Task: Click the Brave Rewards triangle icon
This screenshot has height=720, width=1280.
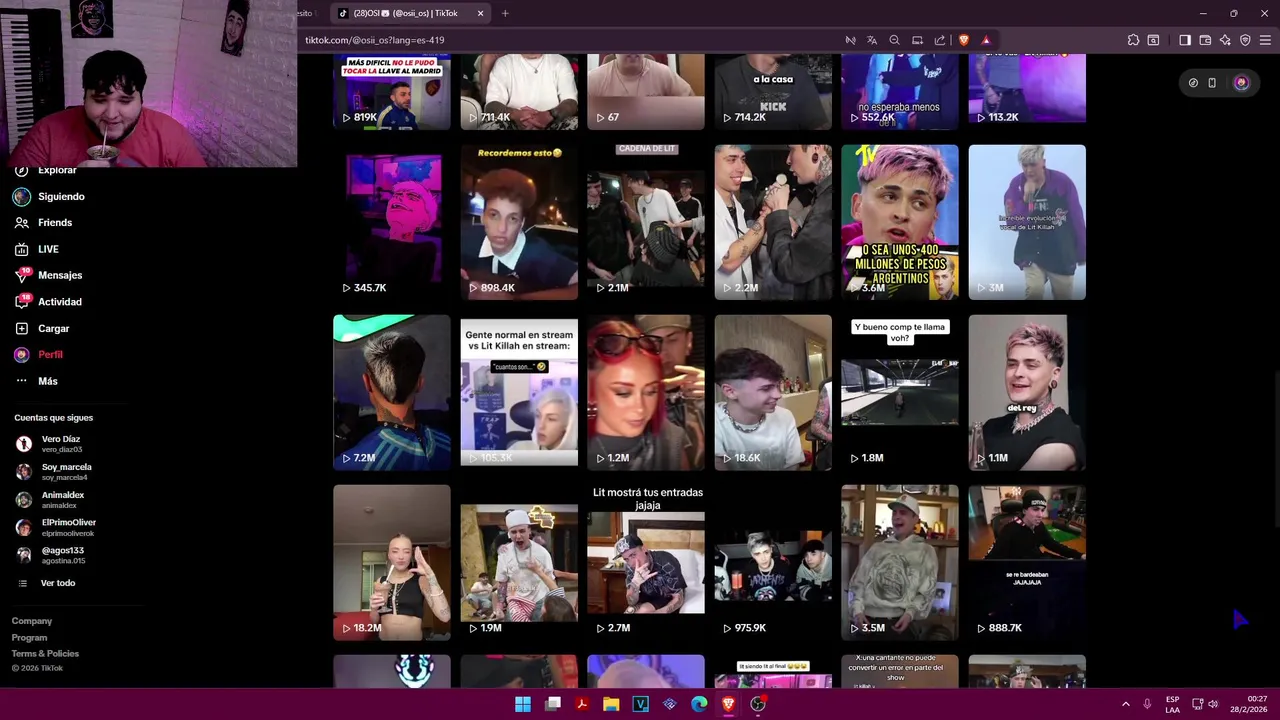Action: pyautogui.click(x=986, y=40)
